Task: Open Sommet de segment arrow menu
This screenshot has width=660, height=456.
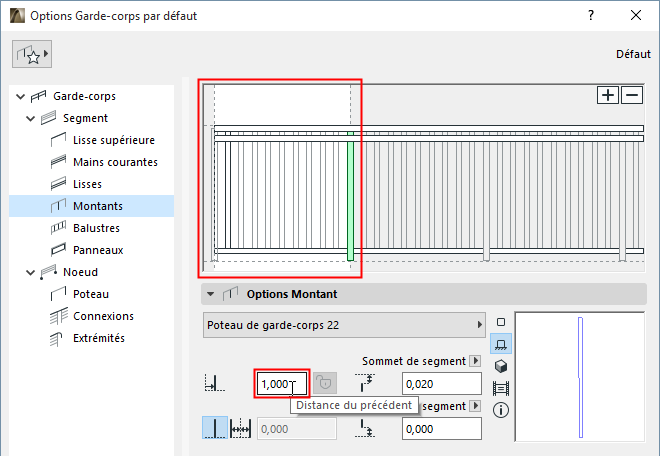Action: click(476, 361)
